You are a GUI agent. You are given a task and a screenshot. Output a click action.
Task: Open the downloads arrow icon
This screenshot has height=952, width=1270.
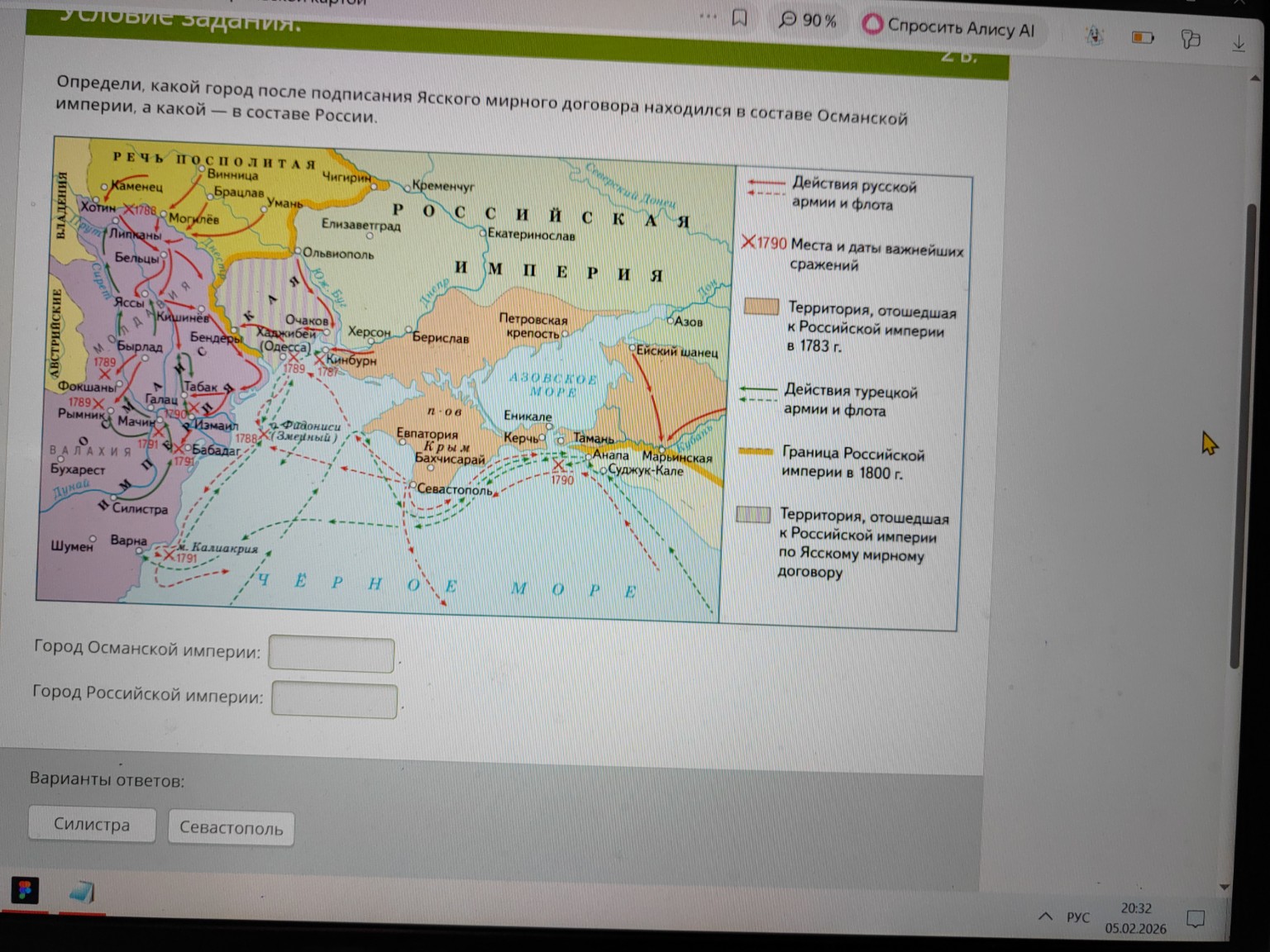(1238, 43)
